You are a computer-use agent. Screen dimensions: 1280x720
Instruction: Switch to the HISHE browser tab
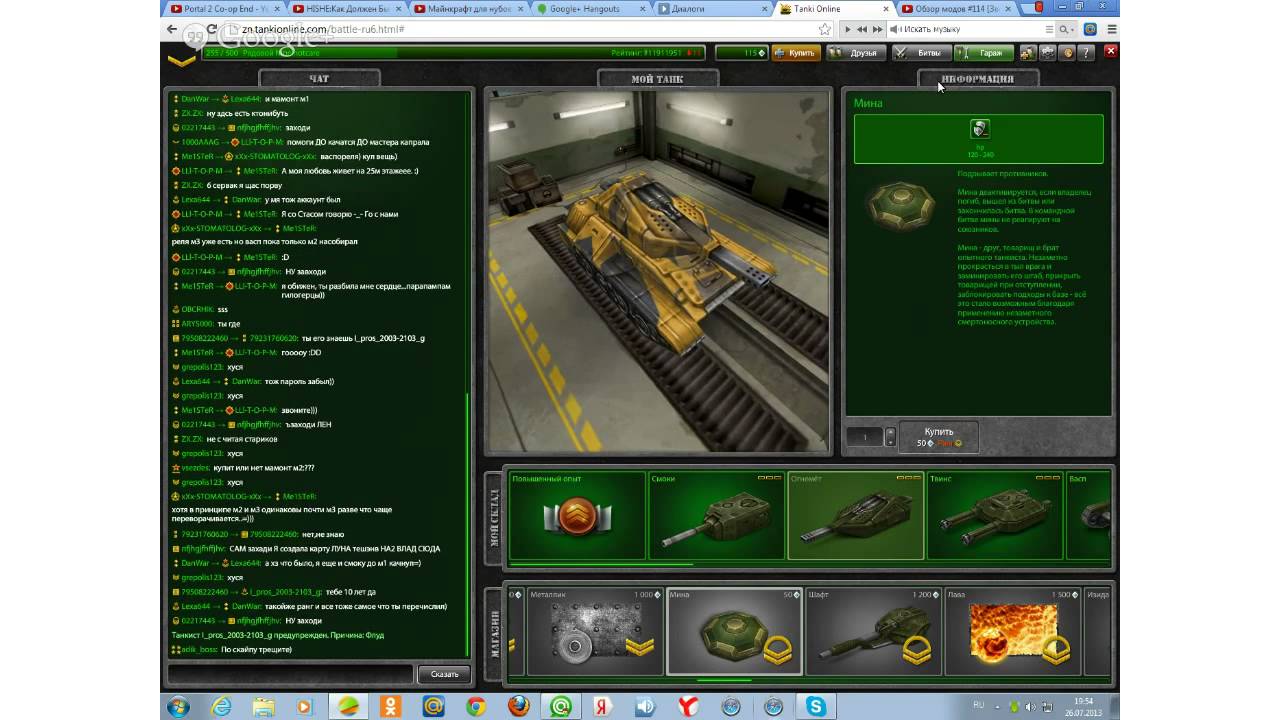(x=345, y=9)
